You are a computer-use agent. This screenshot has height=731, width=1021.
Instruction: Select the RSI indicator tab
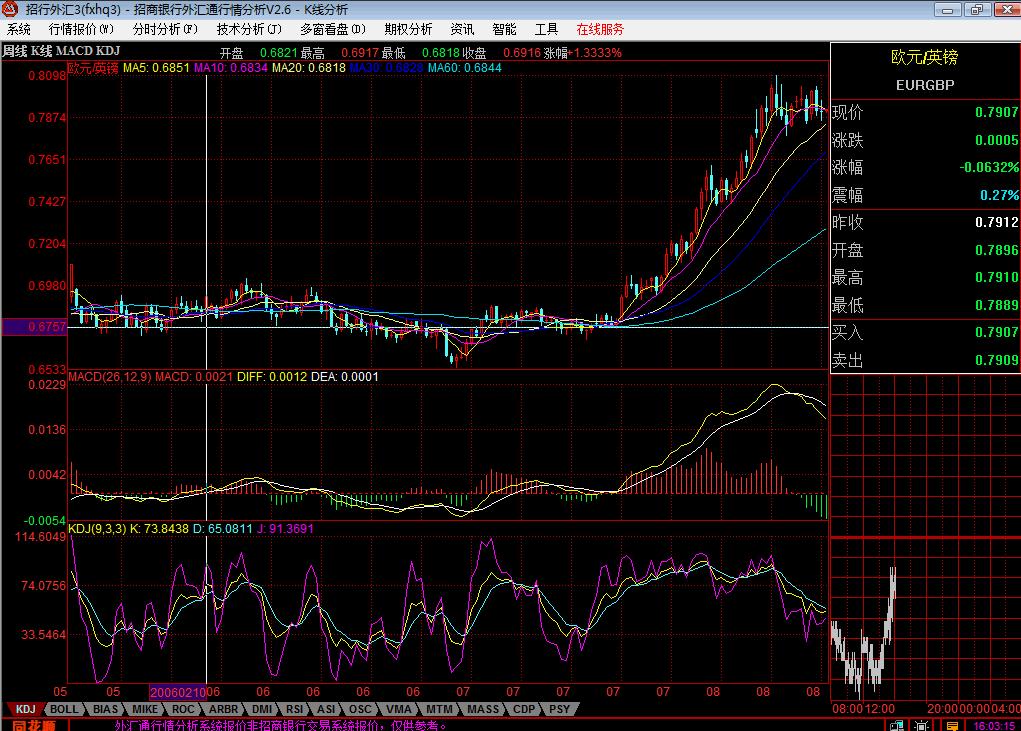coord(294,709)
